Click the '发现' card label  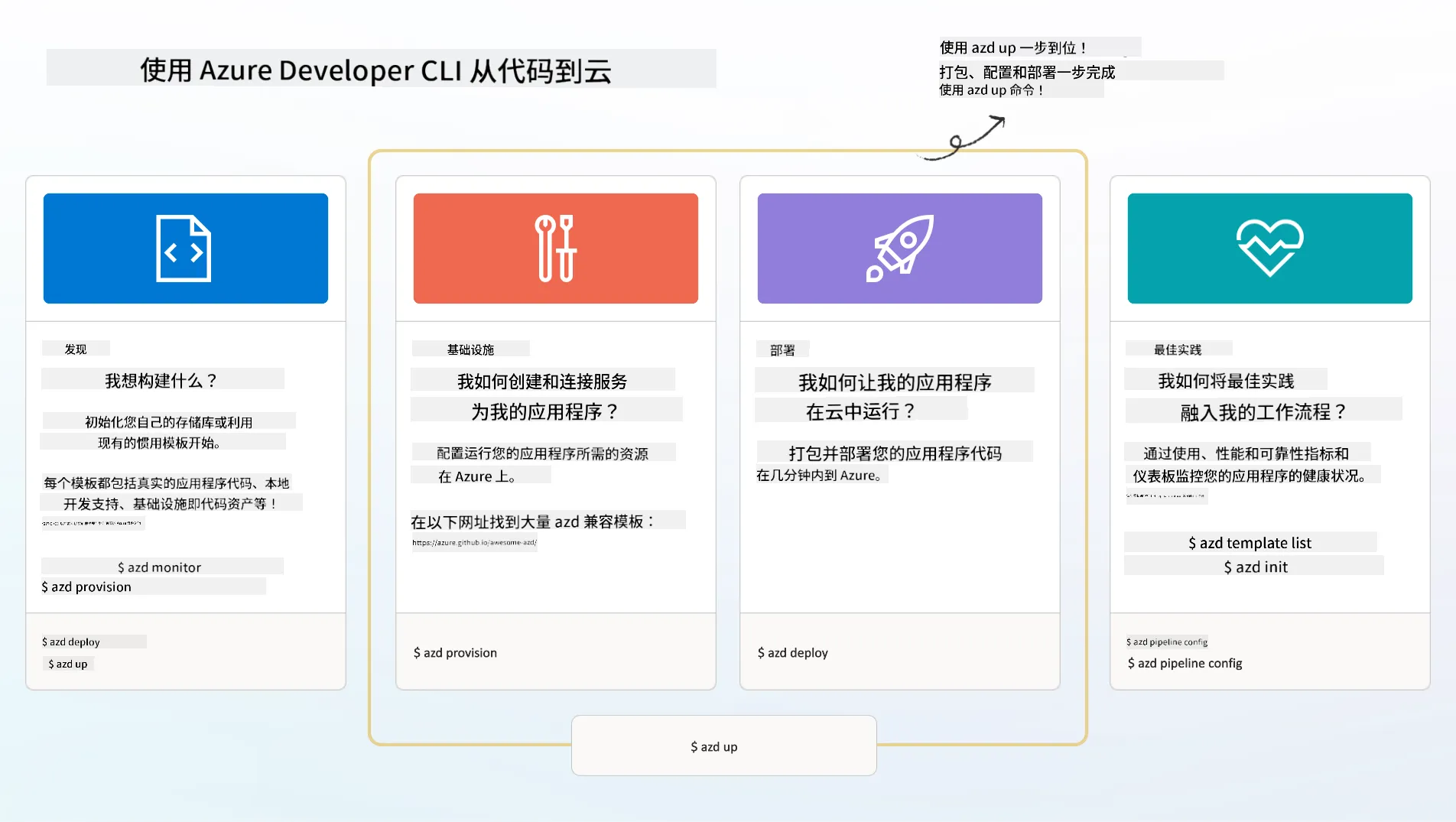click(x=76, y=349)
